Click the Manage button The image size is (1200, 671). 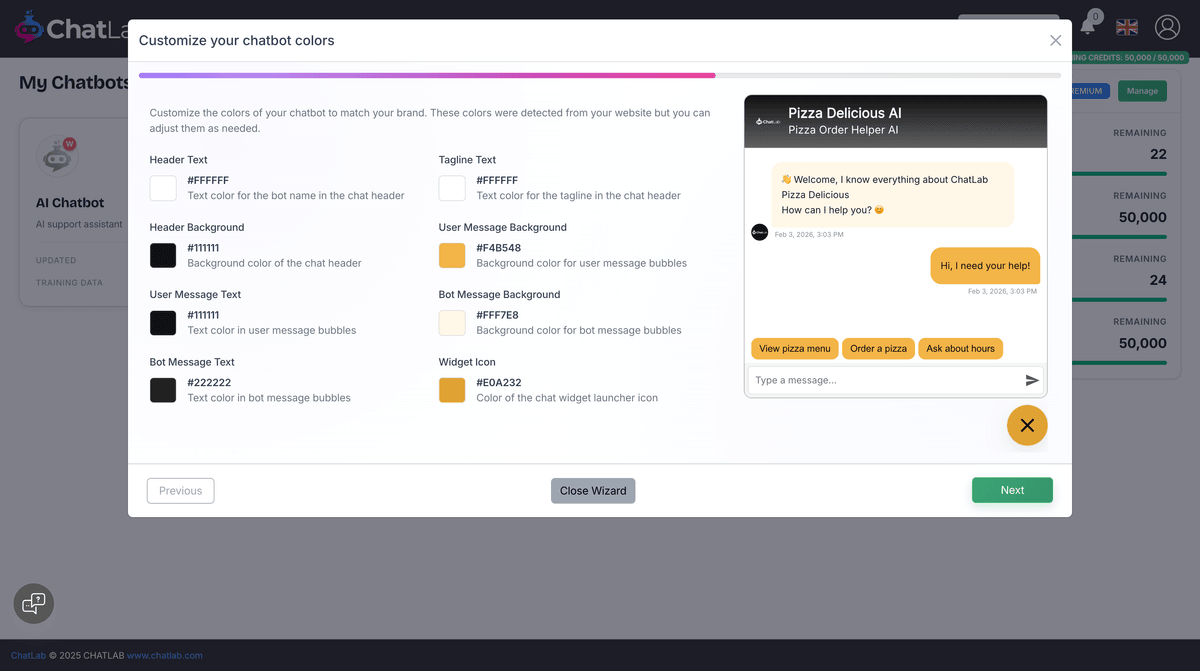1142,90
